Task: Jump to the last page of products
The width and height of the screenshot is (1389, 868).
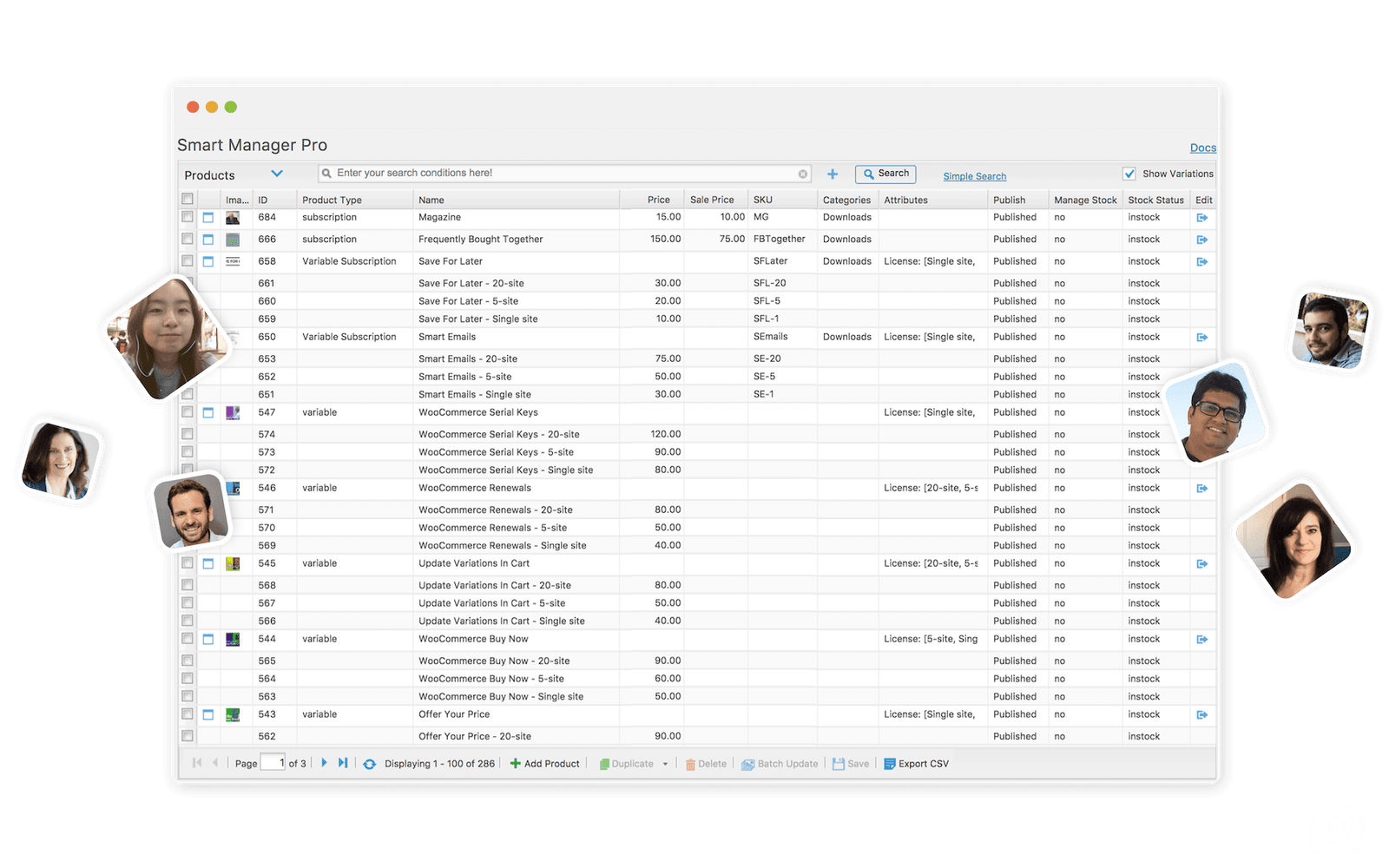Action: 343,763
